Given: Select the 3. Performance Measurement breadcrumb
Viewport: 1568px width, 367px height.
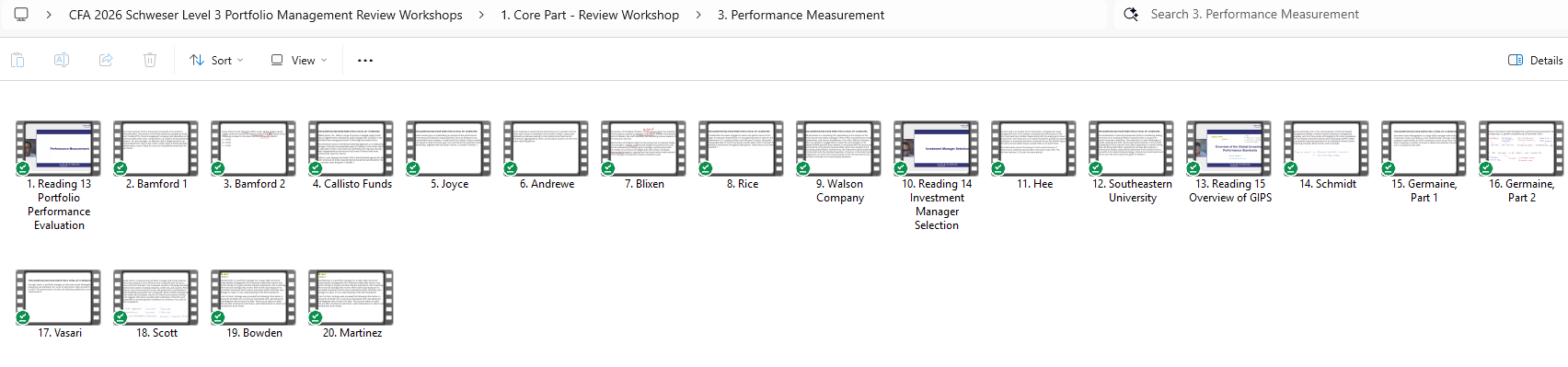Looking at the screenshot, I should point(801,16).
